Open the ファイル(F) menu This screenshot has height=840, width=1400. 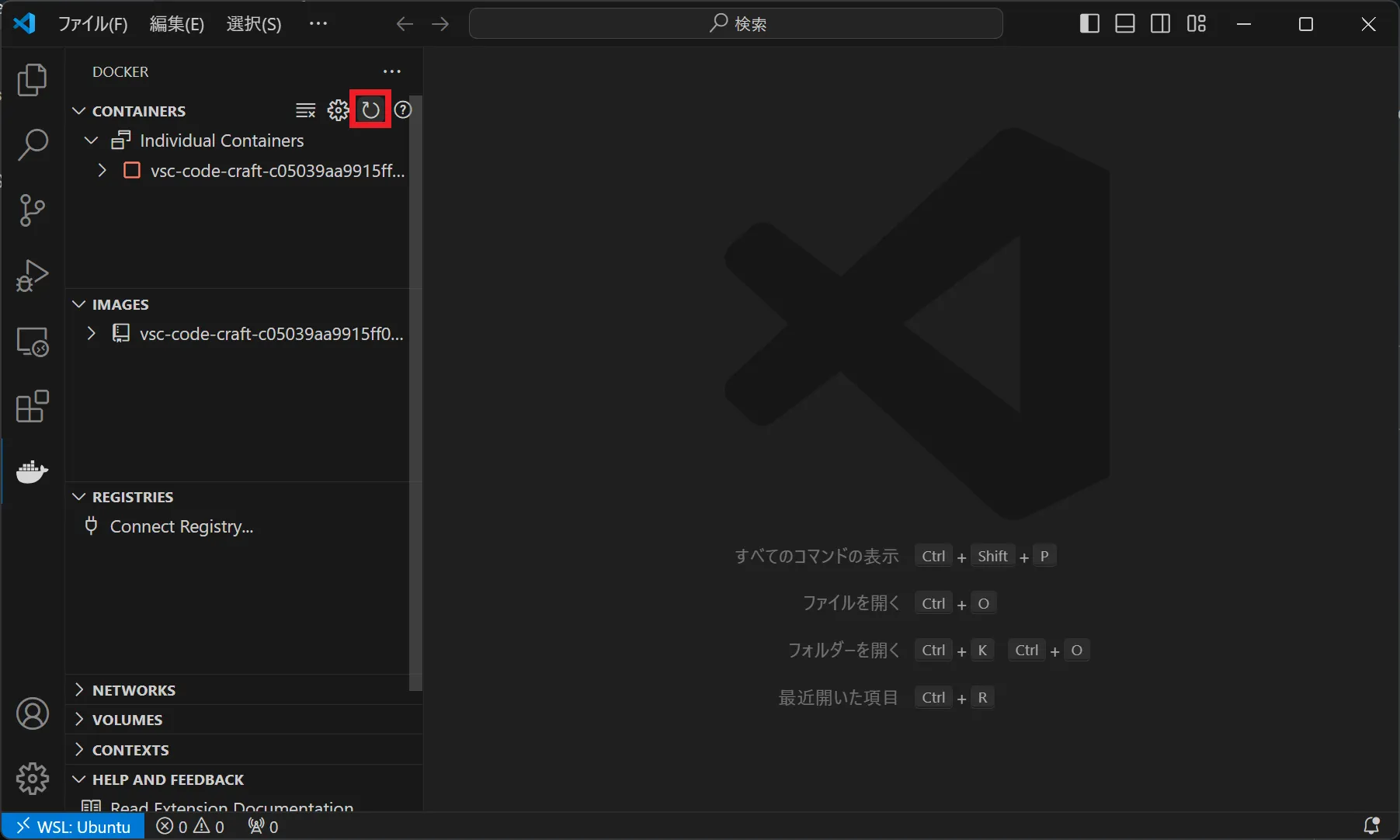click(x=92, y=24)
